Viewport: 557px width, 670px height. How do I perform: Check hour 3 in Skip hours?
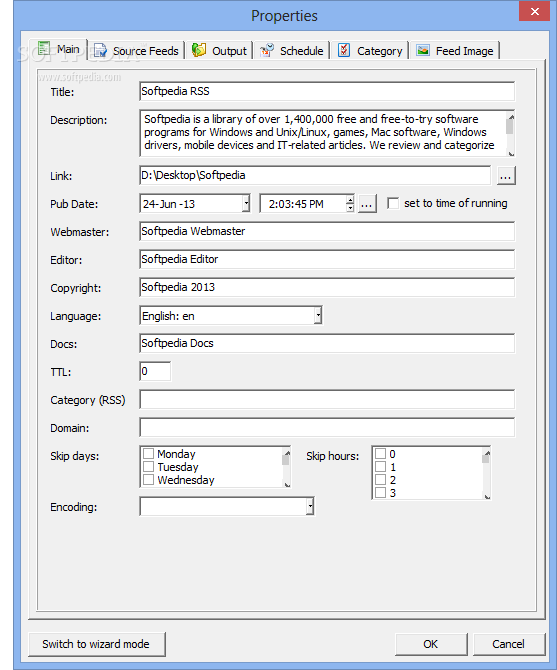click(x=380, y=493)
